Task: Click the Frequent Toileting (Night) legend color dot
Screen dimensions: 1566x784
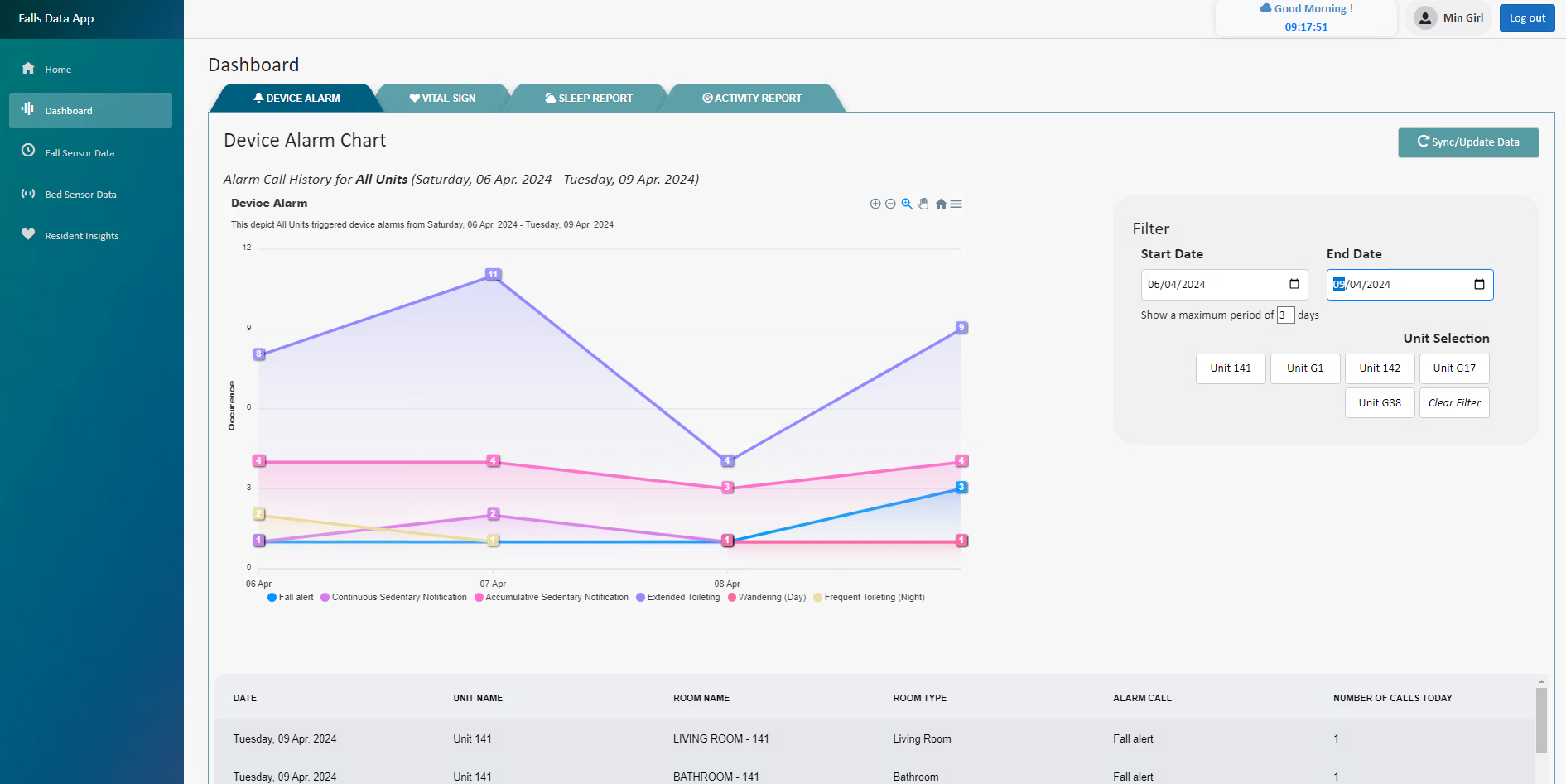Action: 818,598
